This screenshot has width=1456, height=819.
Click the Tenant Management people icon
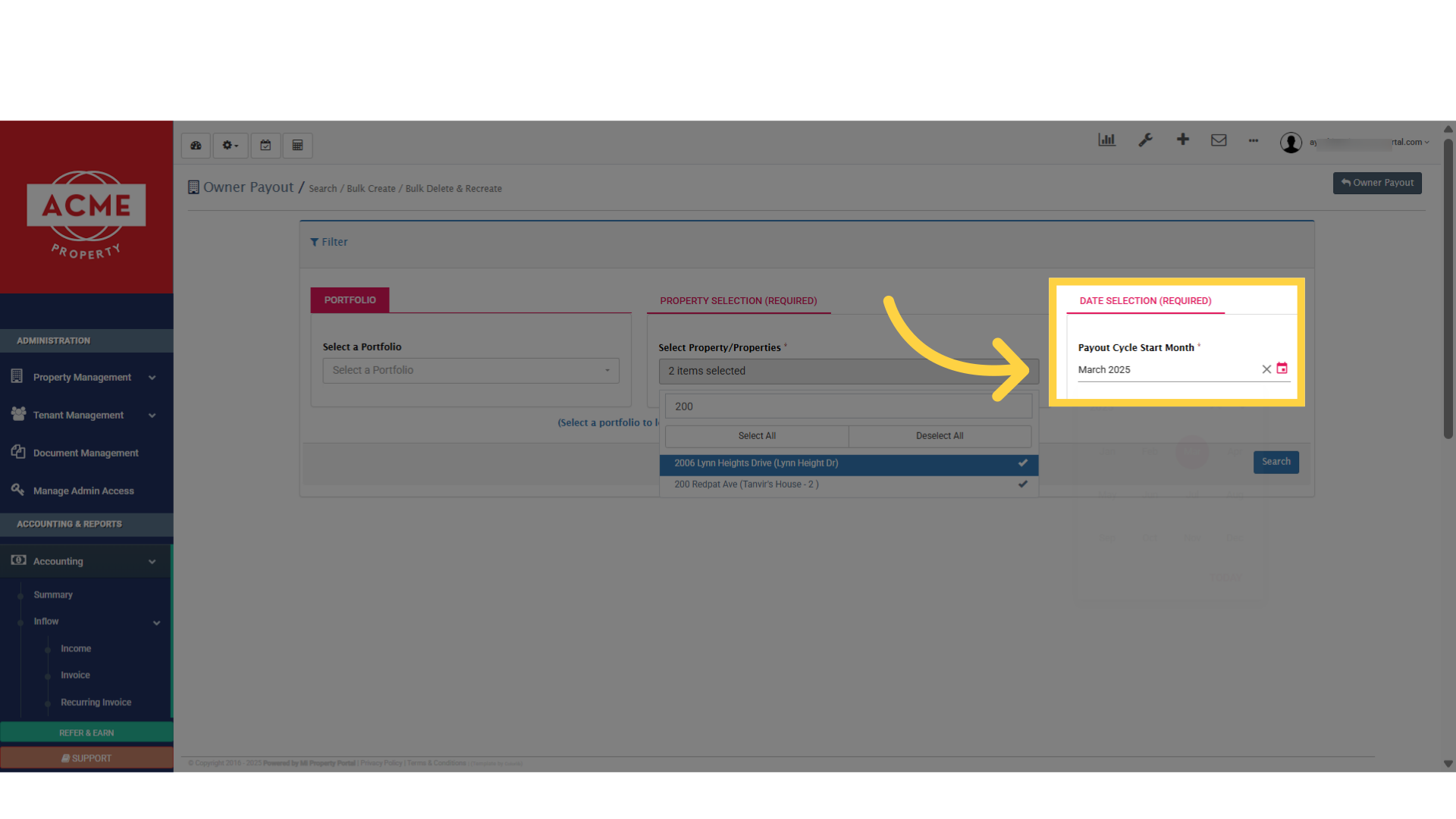point(18,414)
